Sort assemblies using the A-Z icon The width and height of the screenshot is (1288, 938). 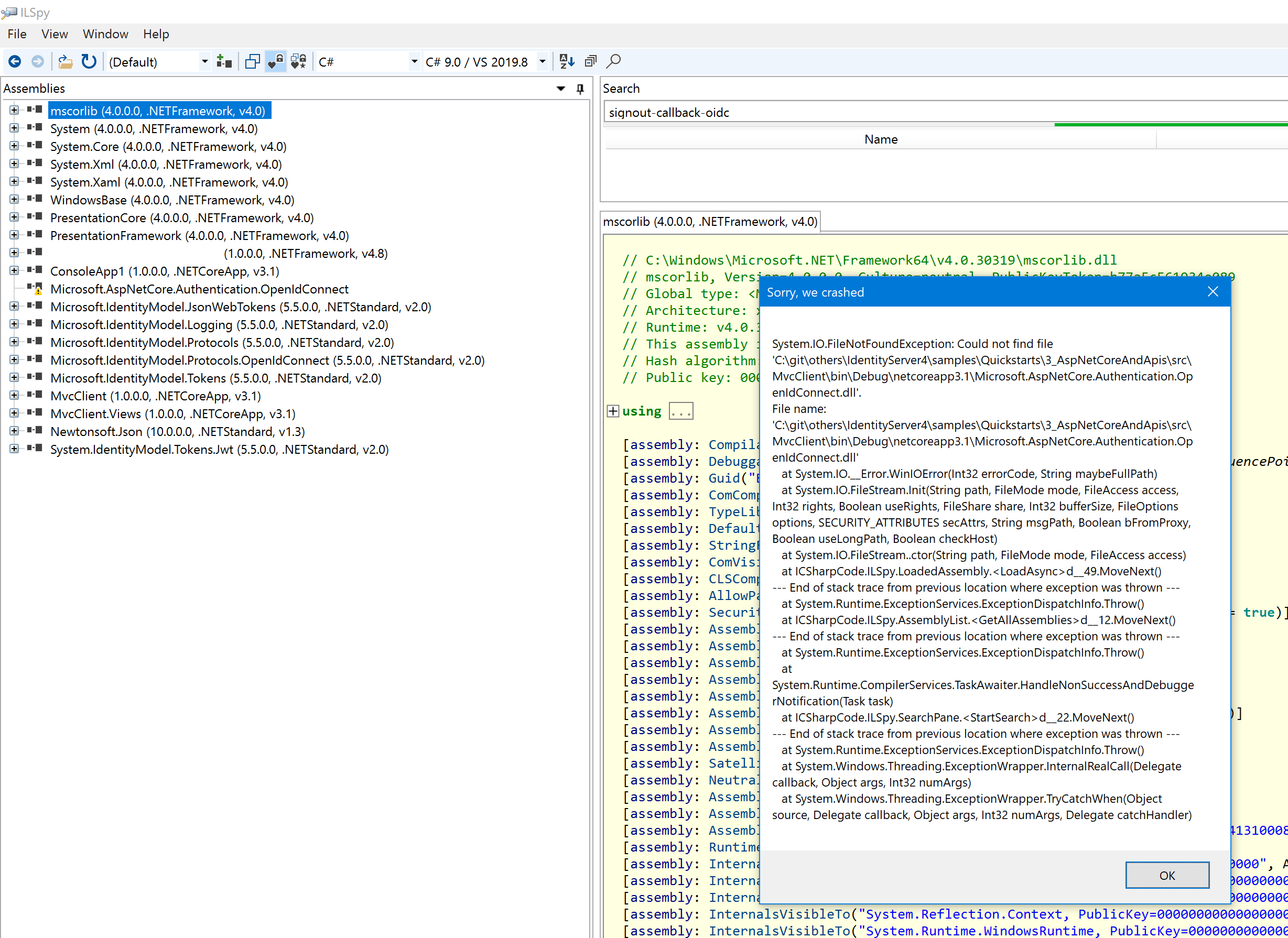(566, 61)
